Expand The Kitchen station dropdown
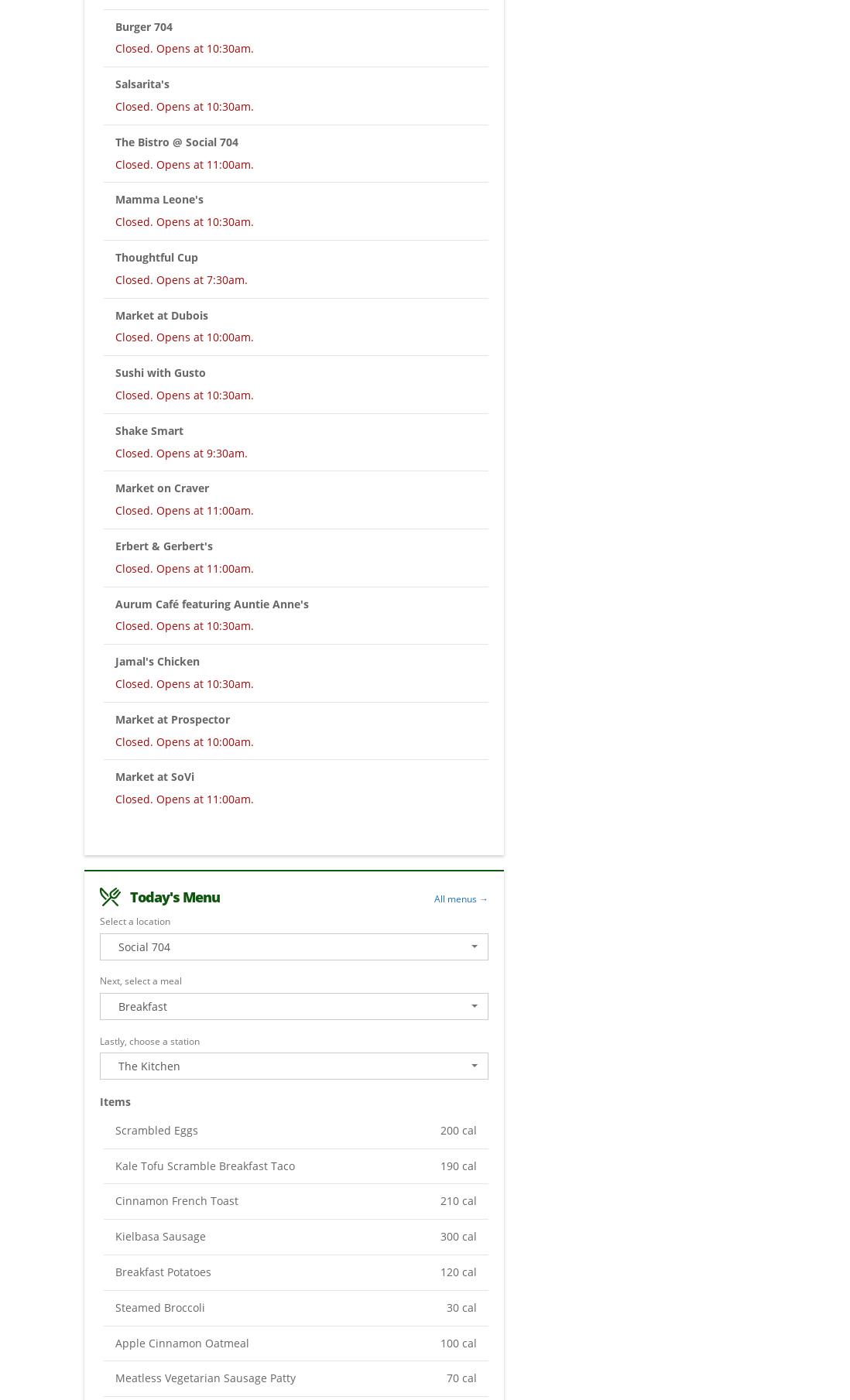Viewport: 850px width, 1400px height. tap(293, 1066)
